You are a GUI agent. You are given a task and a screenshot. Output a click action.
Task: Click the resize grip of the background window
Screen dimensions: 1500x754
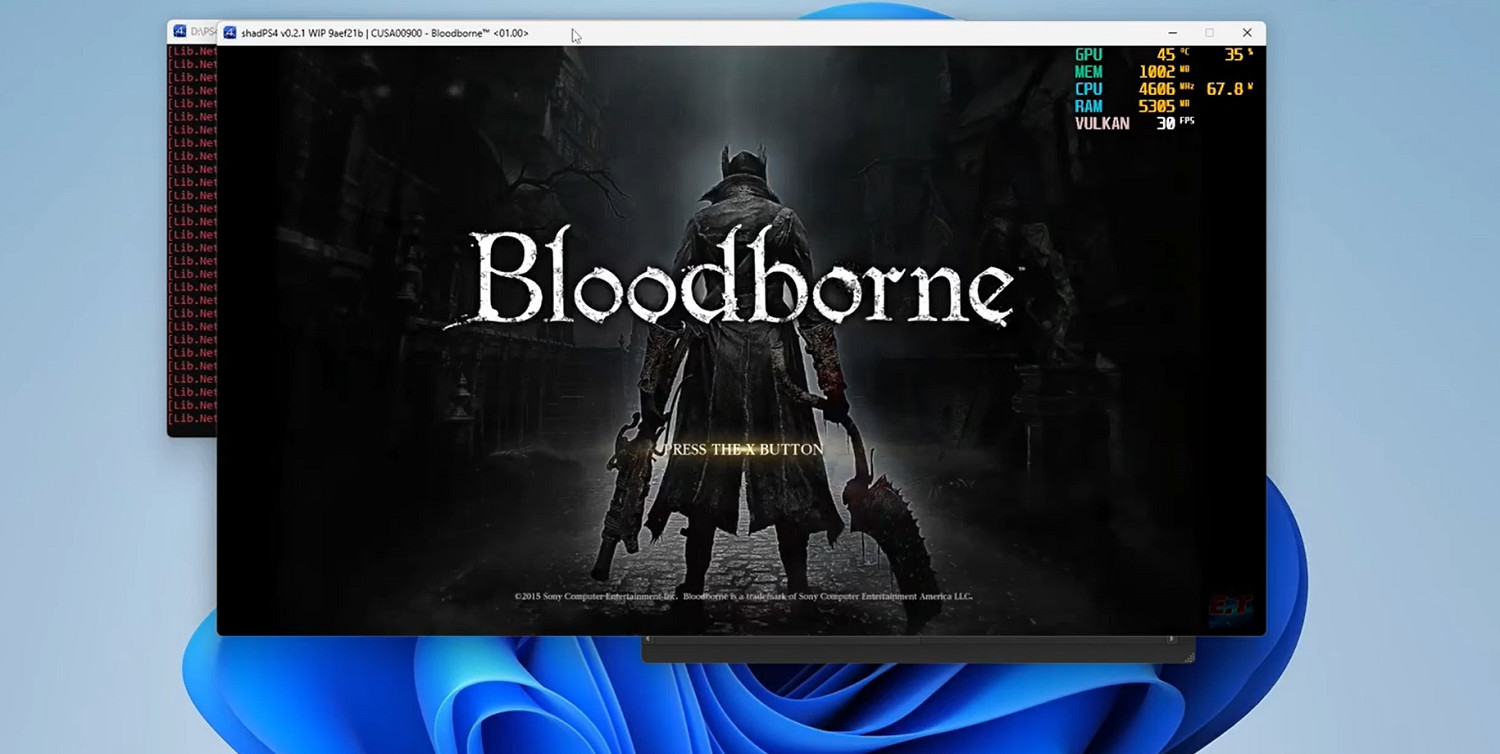click(x=1189, y=657)
